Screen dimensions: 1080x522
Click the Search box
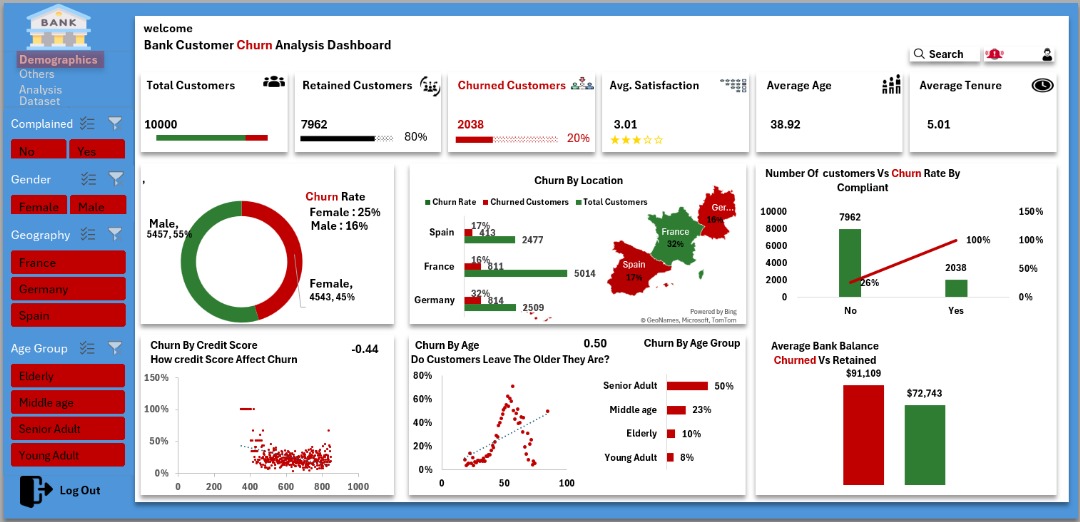pyautogui.click(x=944, y=54)
